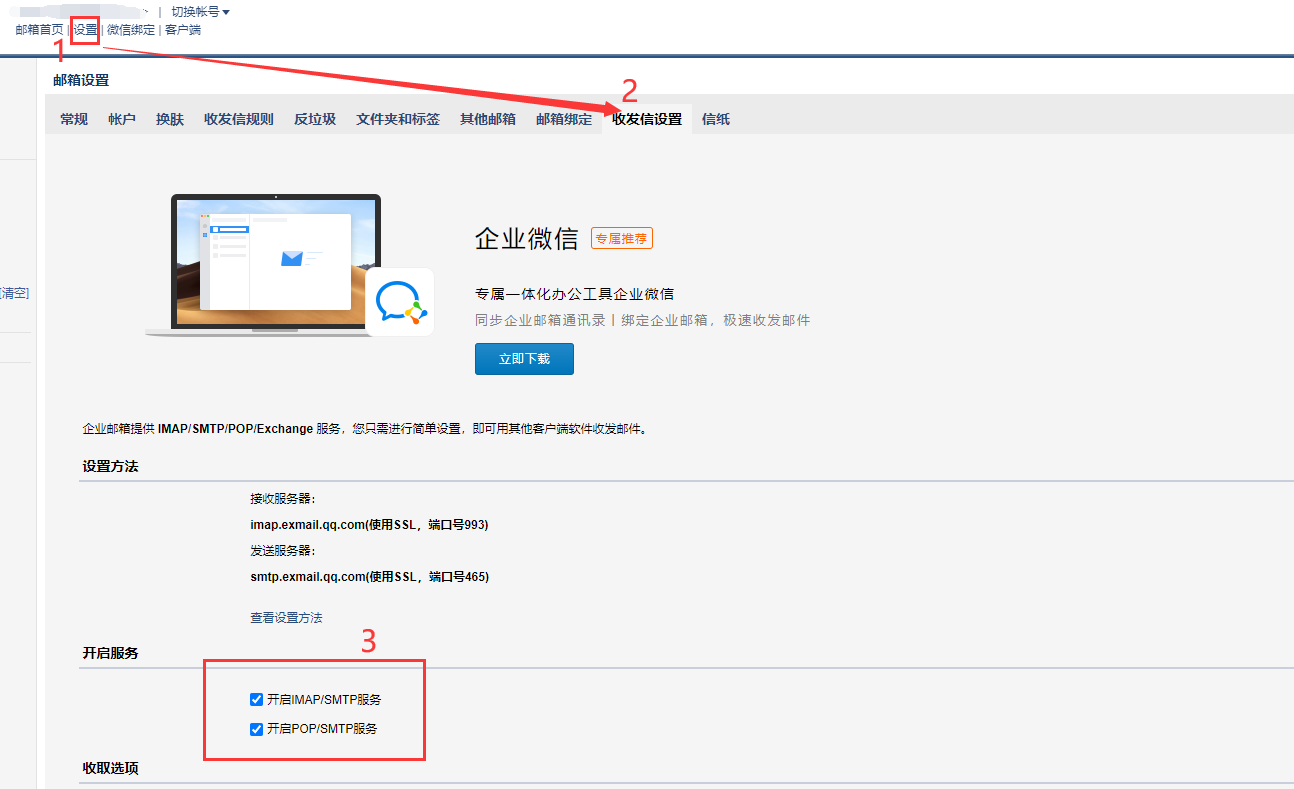Click the 专属推荐 badge

coord(622,238)
